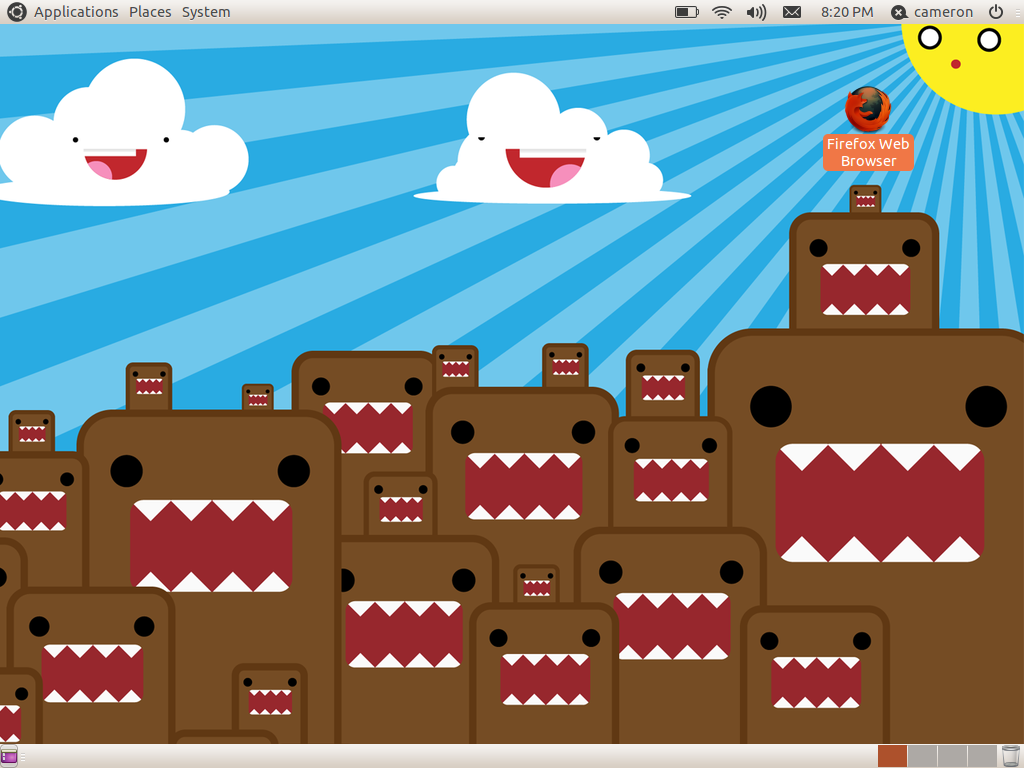Image resolution: width=1024 pixels, height=768 pixels.
Task: Switch to the fourth workspace square
Action: 982,755
